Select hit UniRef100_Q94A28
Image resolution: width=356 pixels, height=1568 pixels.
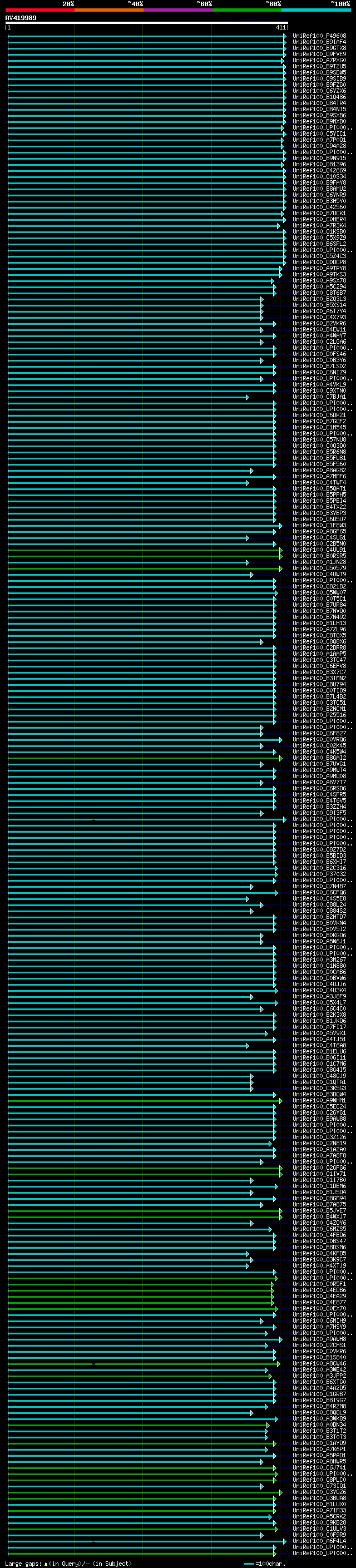click(319, 146)
